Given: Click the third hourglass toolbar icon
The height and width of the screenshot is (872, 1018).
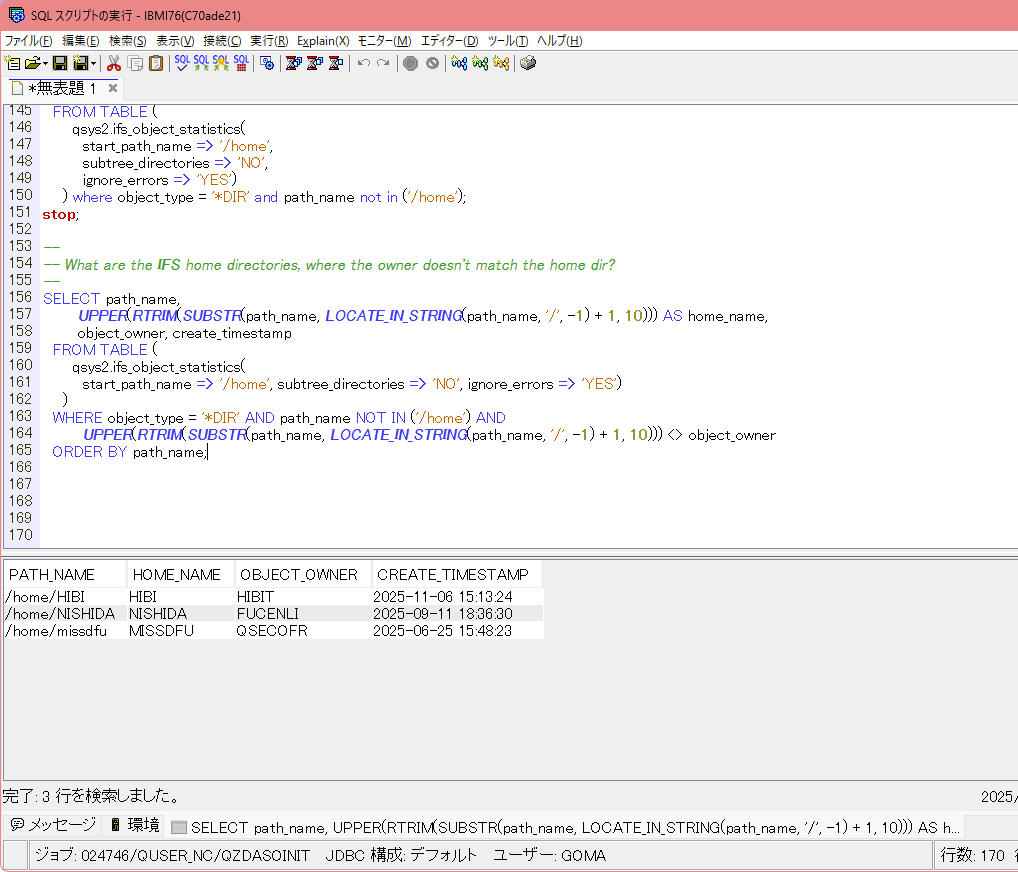Looking at the screenshot, I should [336, 63].
